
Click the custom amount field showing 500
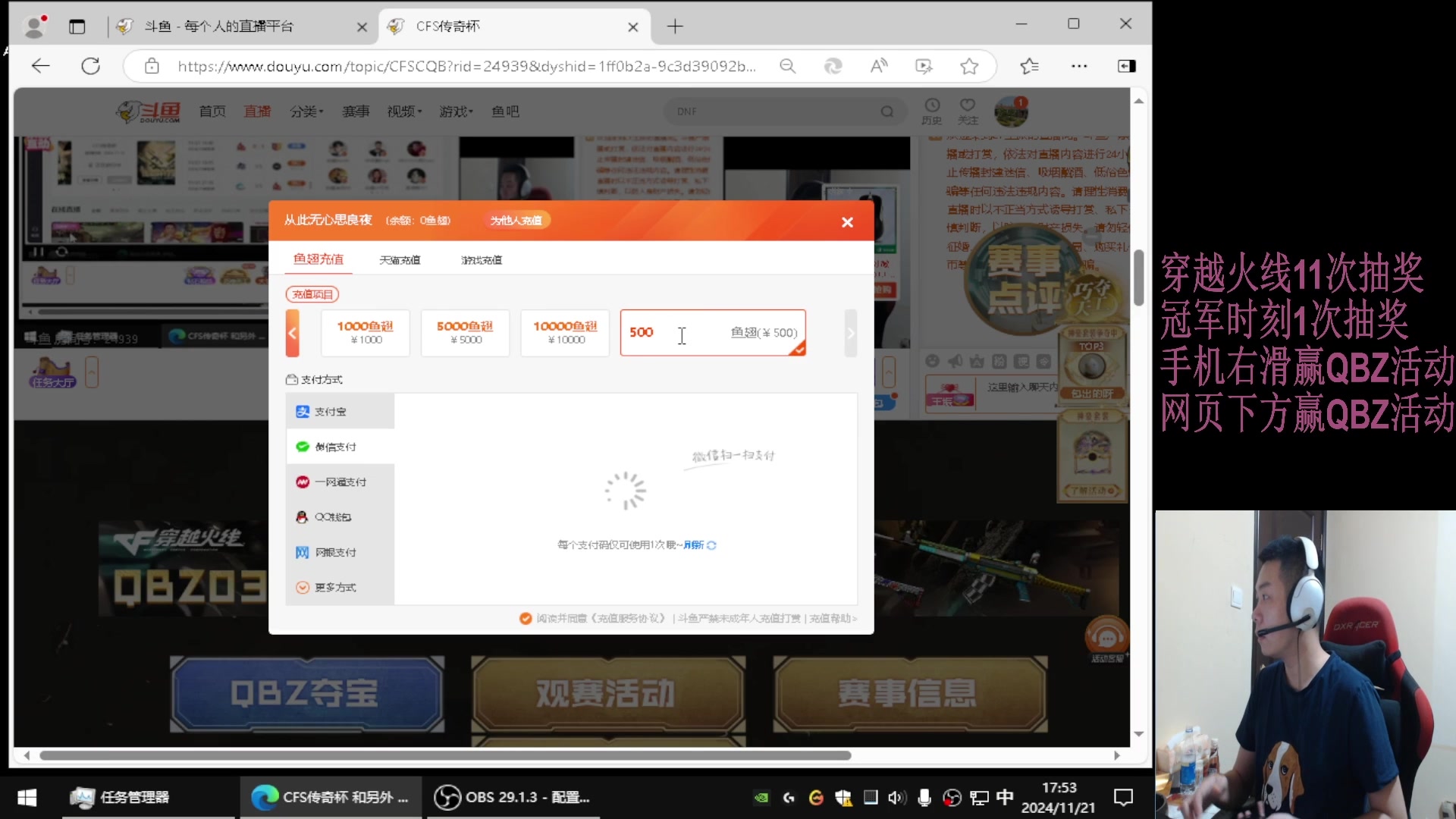coord(712,332)
